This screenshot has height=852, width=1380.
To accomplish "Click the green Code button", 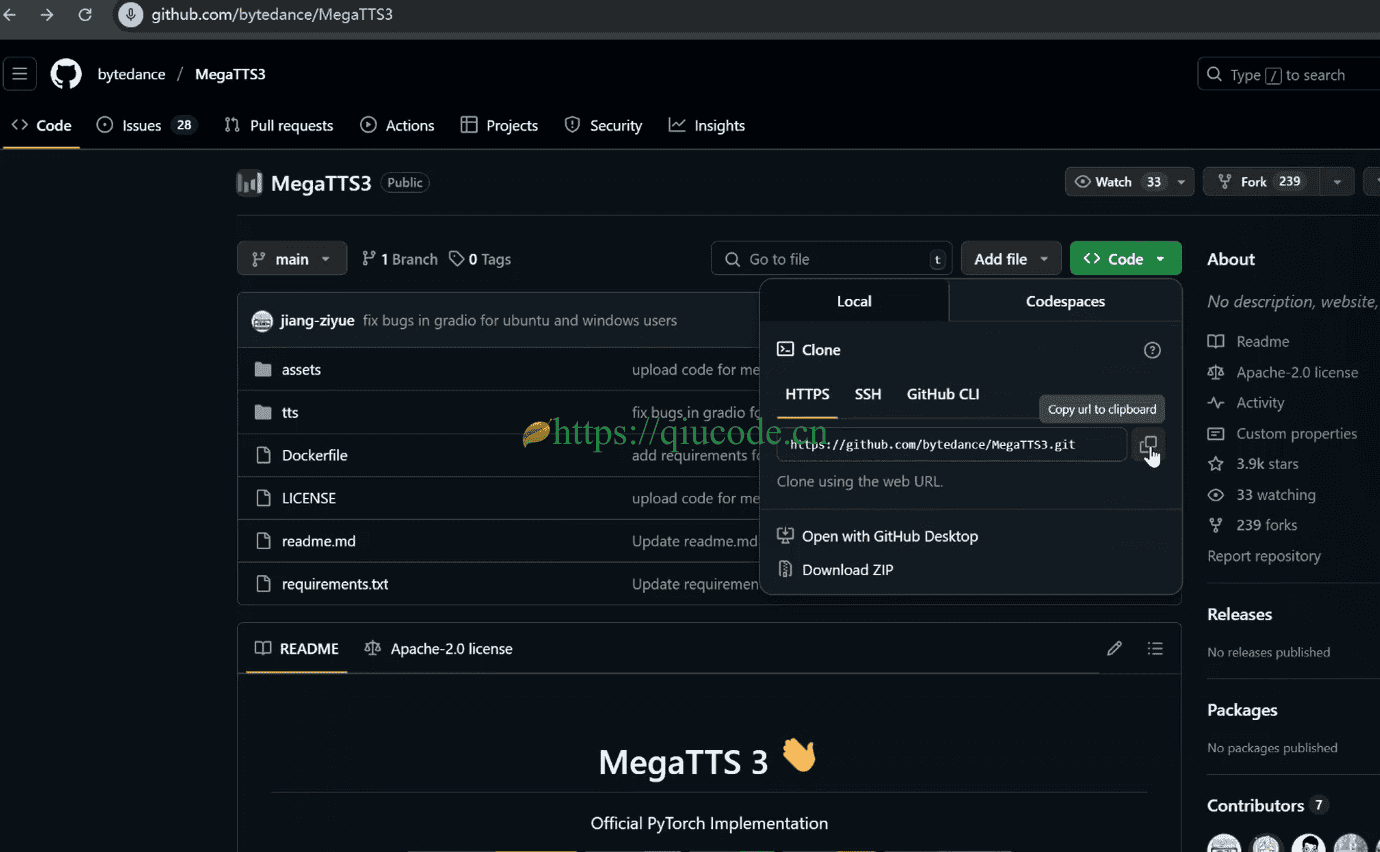I will 1125,259.
